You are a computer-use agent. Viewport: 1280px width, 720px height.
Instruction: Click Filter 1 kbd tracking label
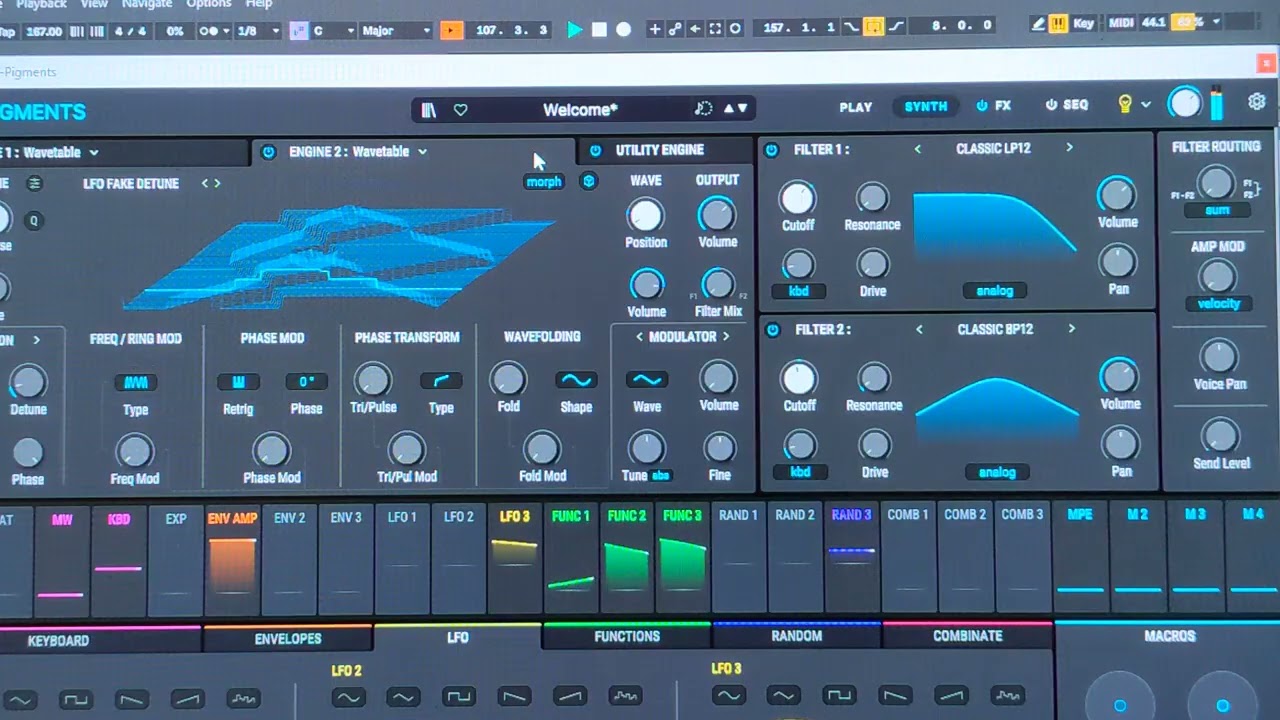(x=798, y=291)
